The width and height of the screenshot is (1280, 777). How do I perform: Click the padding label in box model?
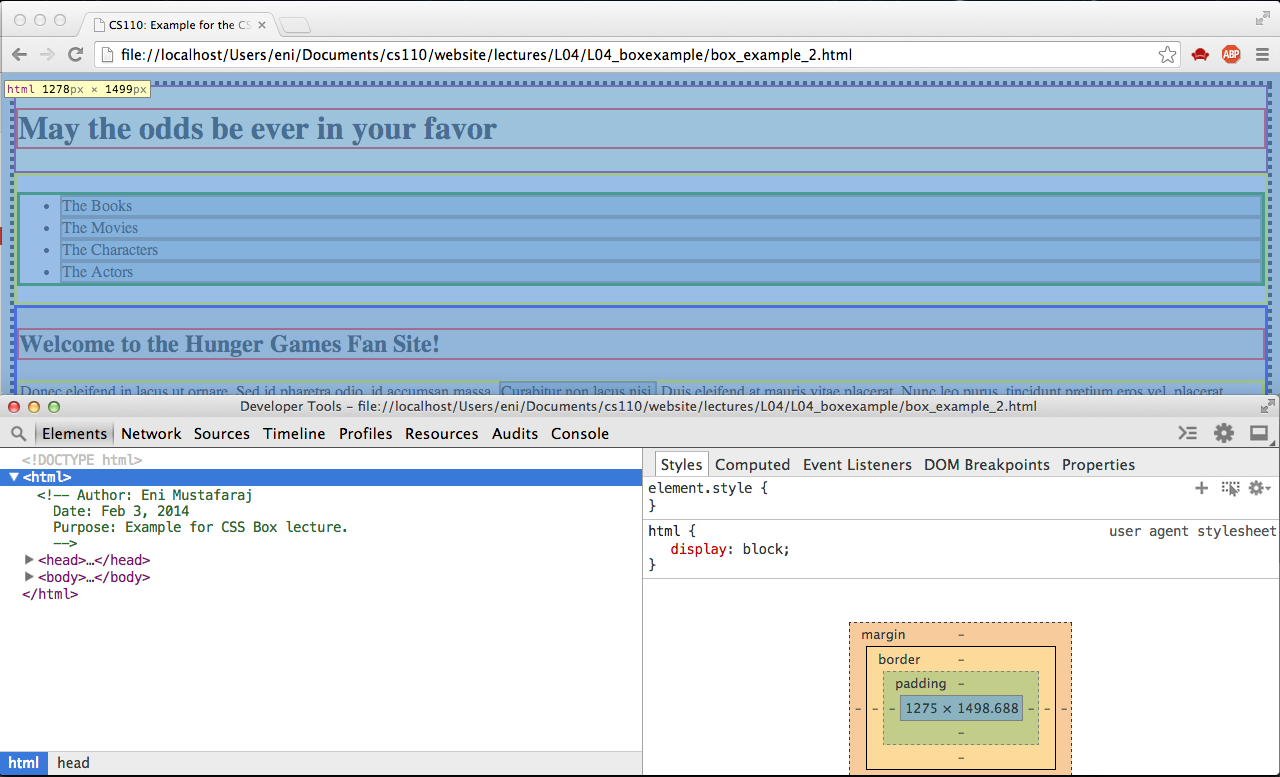click(920, 683)
